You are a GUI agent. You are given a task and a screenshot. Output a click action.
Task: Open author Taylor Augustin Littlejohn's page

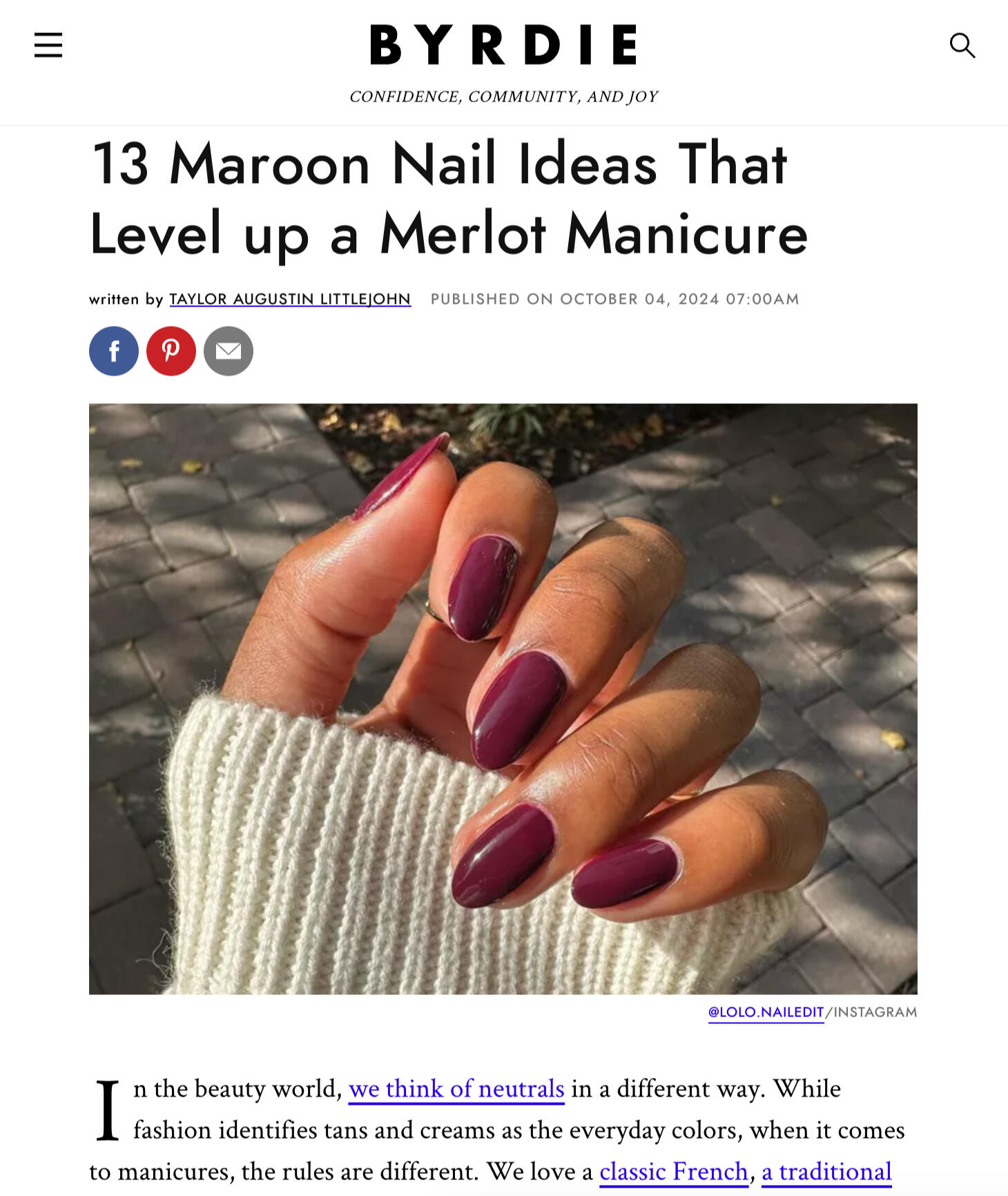(x=290, y=299)
